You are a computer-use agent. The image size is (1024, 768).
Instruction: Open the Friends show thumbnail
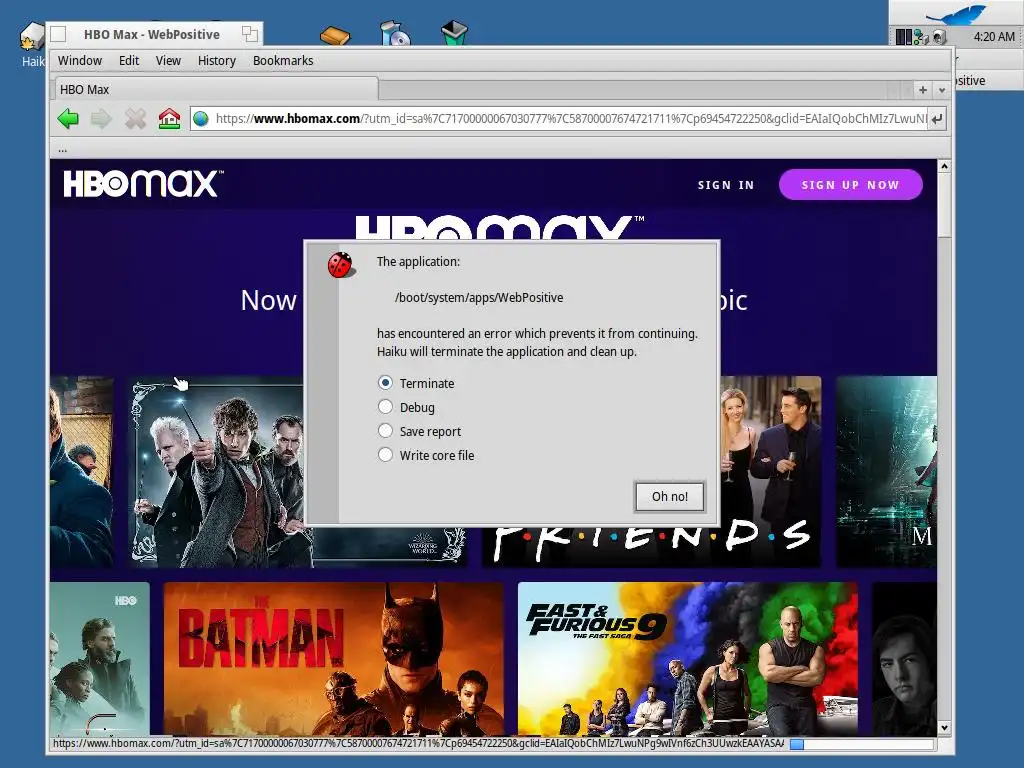(771, 471)
